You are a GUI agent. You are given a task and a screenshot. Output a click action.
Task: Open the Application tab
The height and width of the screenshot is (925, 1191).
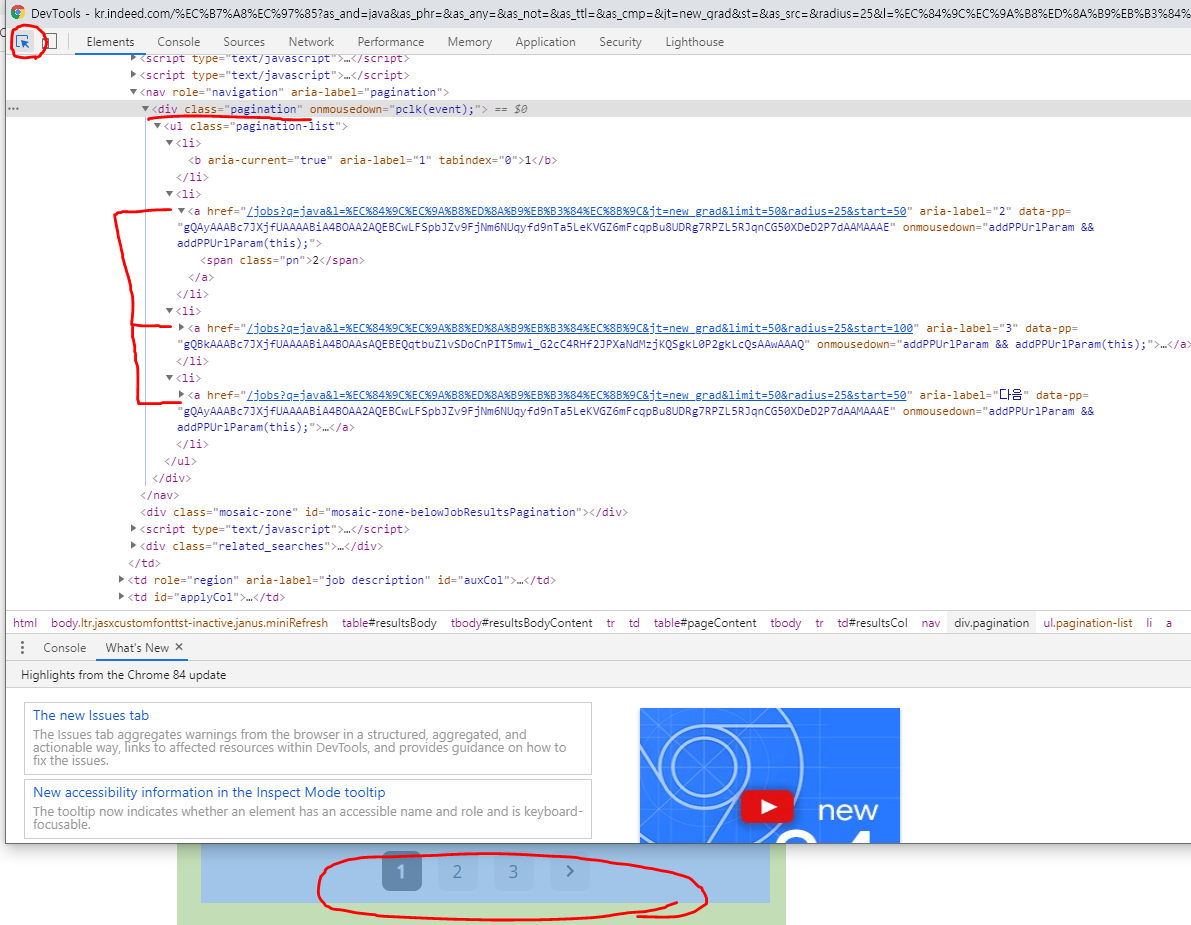[545, 42]
